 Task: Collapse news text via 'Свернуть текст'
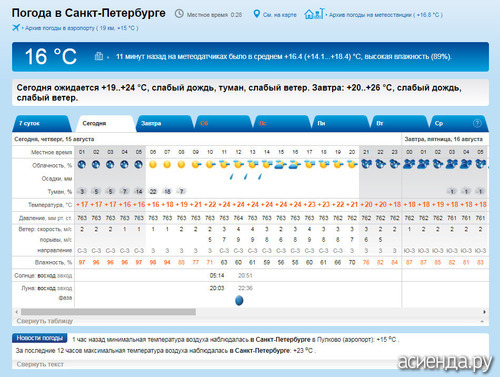(x=40, y=364)
